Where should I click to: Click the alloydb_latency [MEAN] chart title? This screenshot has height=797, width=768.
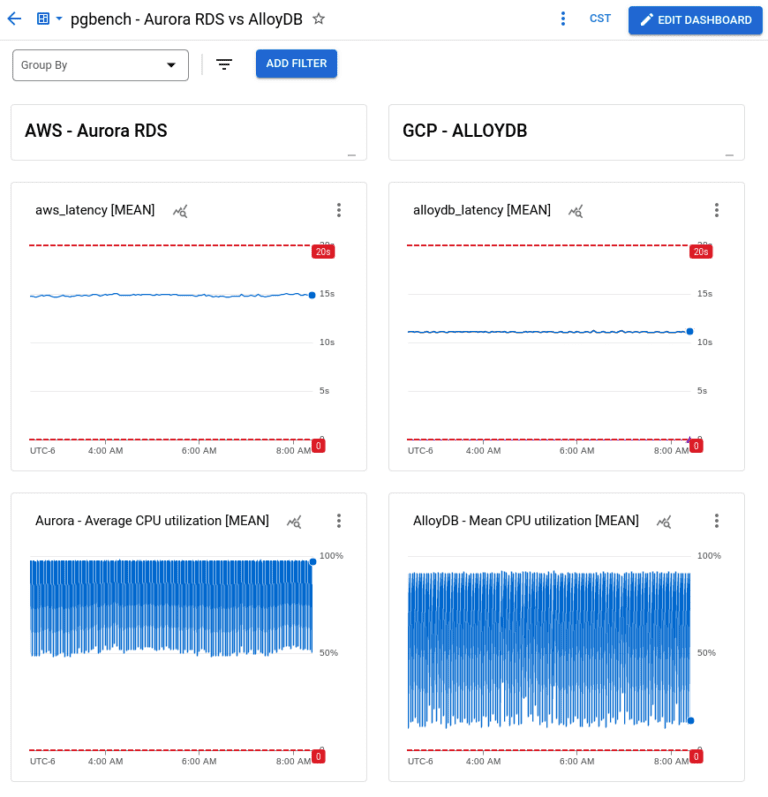coord(482,210)
